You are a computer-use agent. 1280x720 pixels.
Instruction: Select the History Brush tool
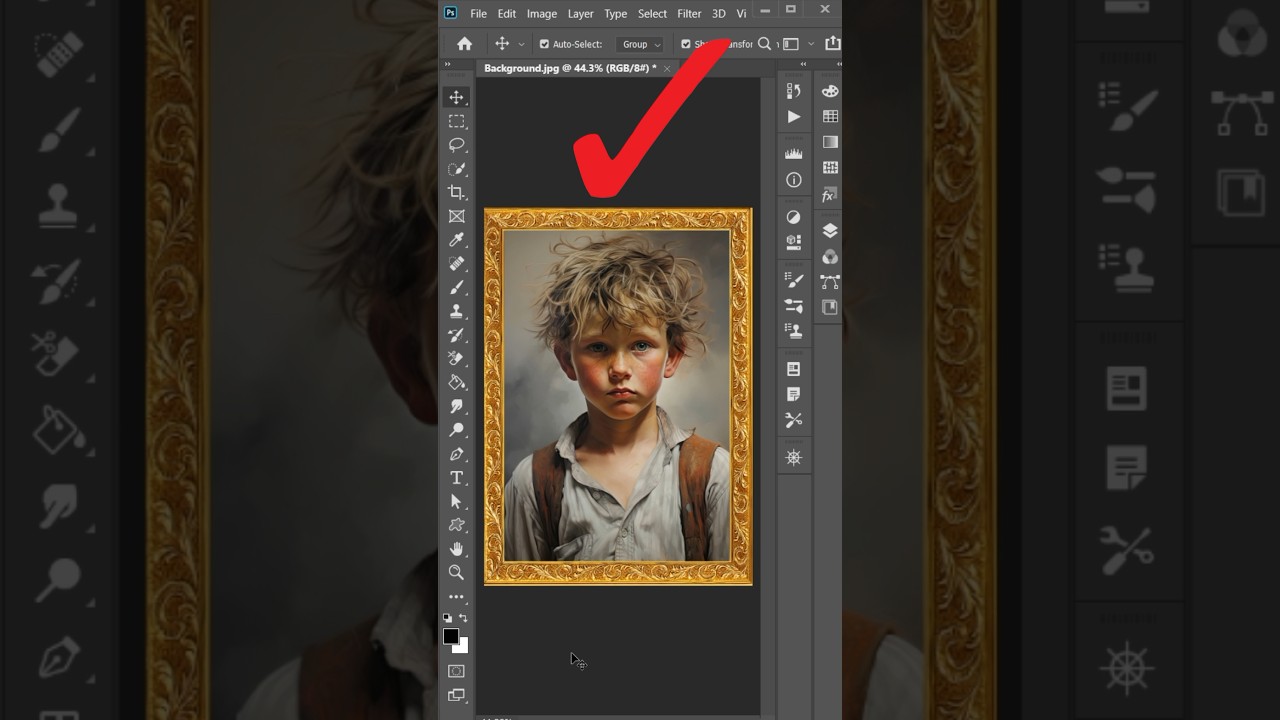pyautogui.click(x=456, y=335)
